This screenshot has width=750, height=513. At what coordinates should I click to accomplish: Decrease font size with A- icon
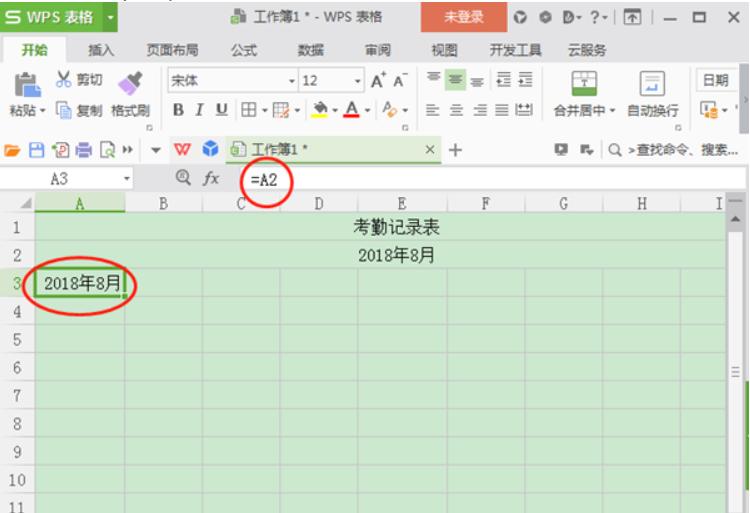pos(400,80)
